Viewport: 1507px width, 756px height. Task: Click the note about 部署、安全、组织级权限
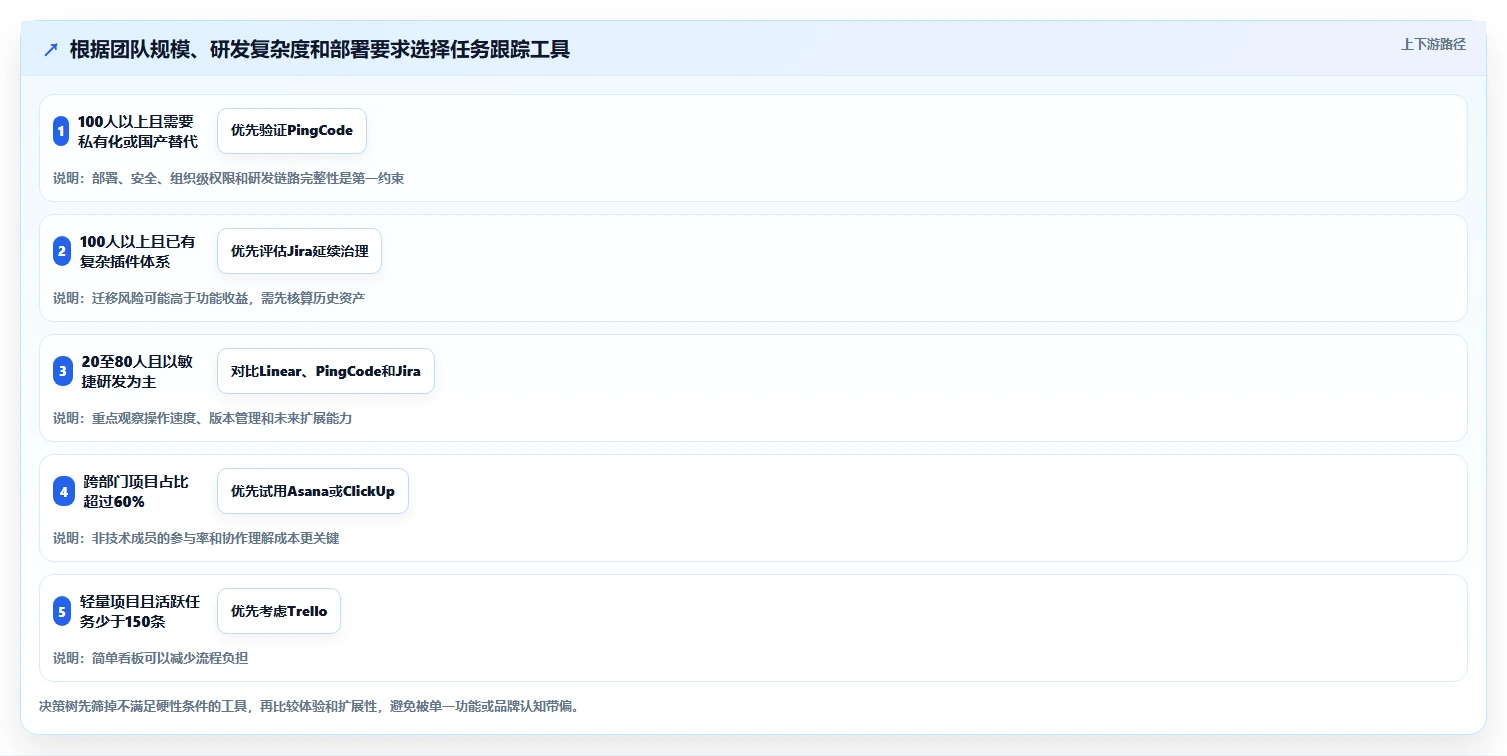coord(228,178)
